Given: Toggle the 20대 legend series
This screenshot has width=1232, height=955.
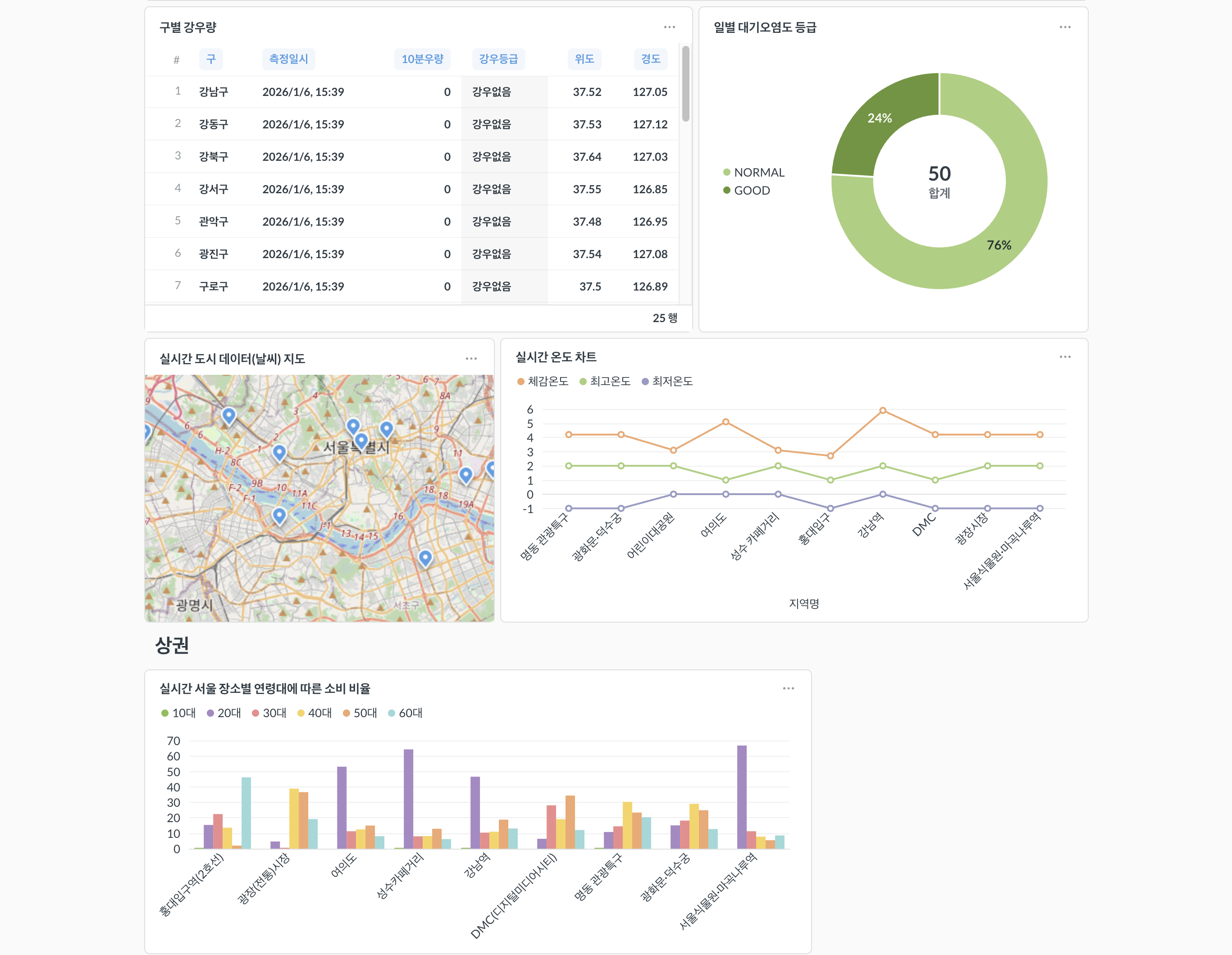Looking at the screenshot, I should click(x=224, y=713).
